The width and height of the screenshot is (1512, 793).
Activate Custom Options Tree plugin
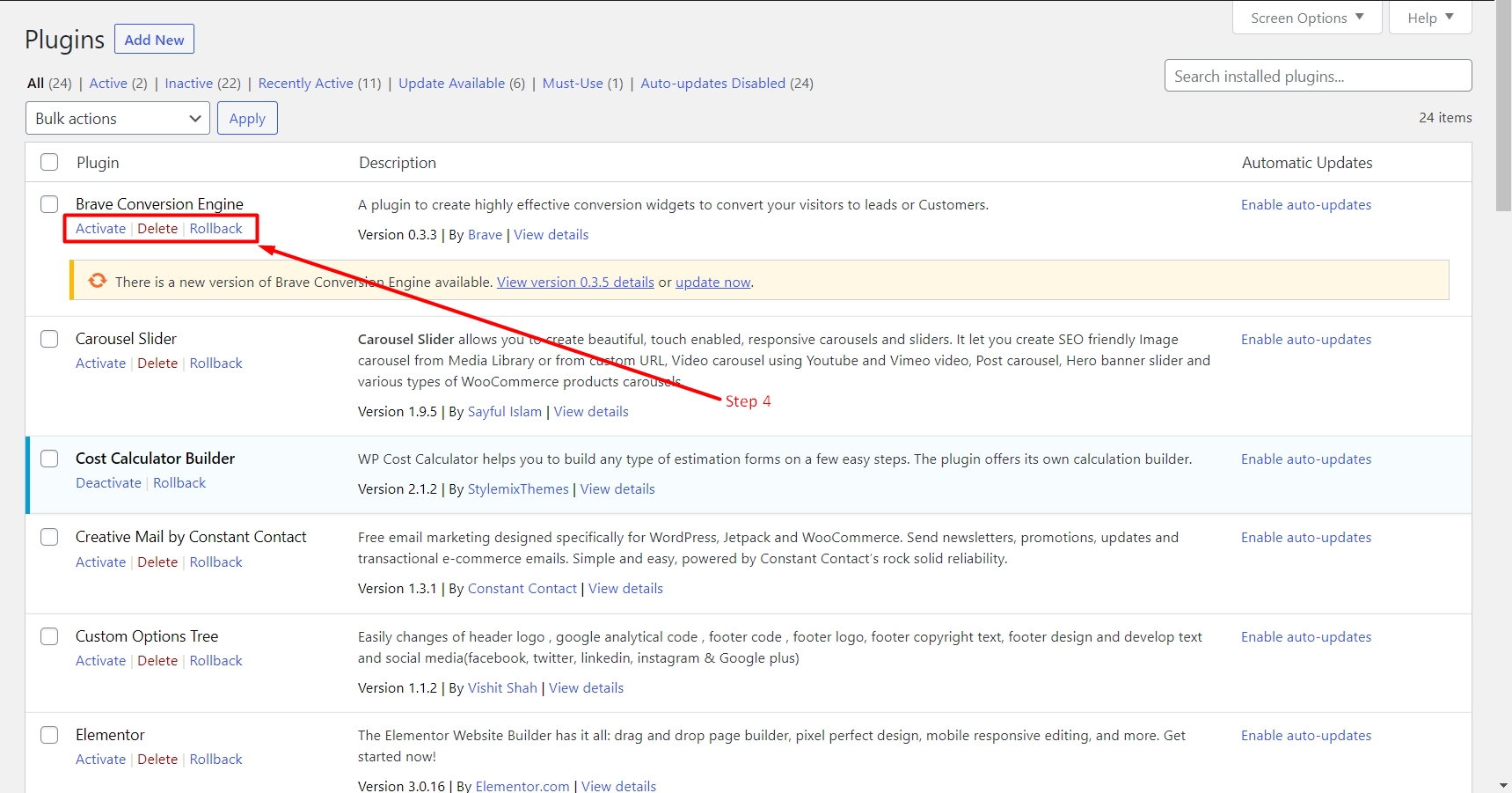100,660
